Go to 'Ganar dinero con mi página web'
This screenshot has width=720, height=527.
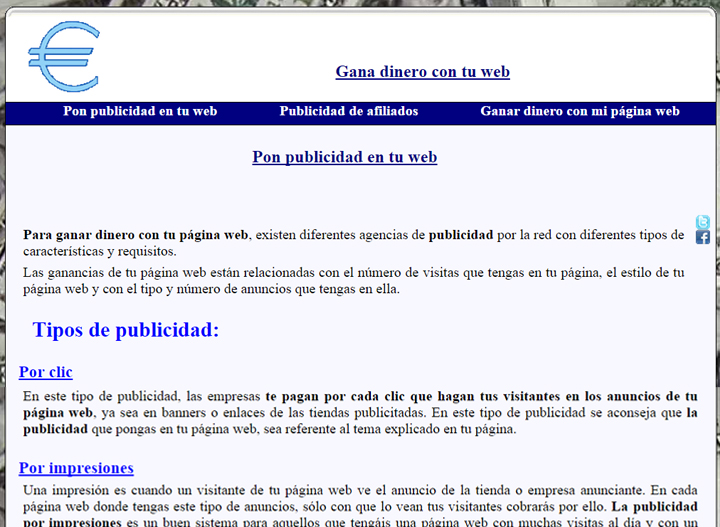pos(579,111)
